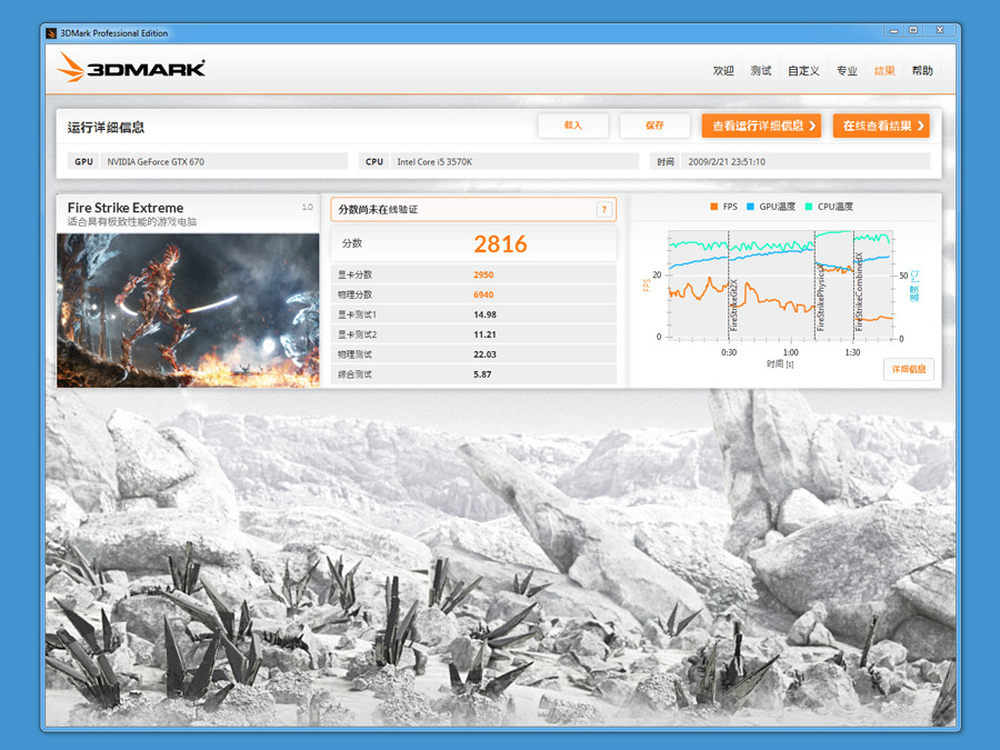
Task: Click the "综合测试" row label
Action: coord(355,374)
